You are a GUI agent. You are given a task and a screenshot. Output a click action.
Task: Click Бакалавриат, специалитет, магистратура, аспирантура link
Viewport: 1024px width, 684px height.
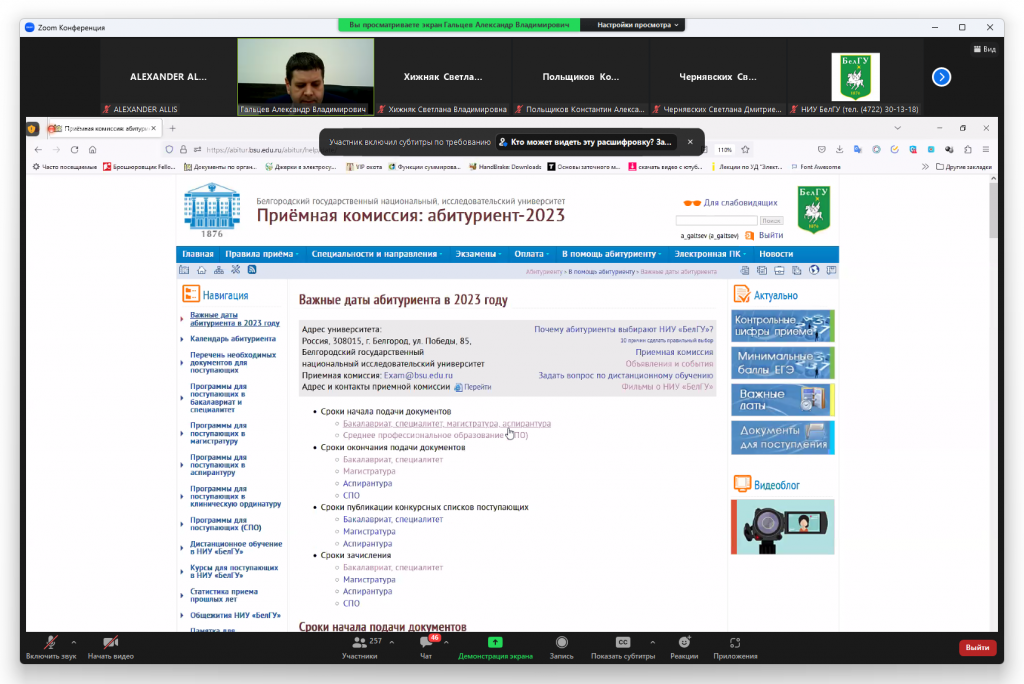(447, 423)
